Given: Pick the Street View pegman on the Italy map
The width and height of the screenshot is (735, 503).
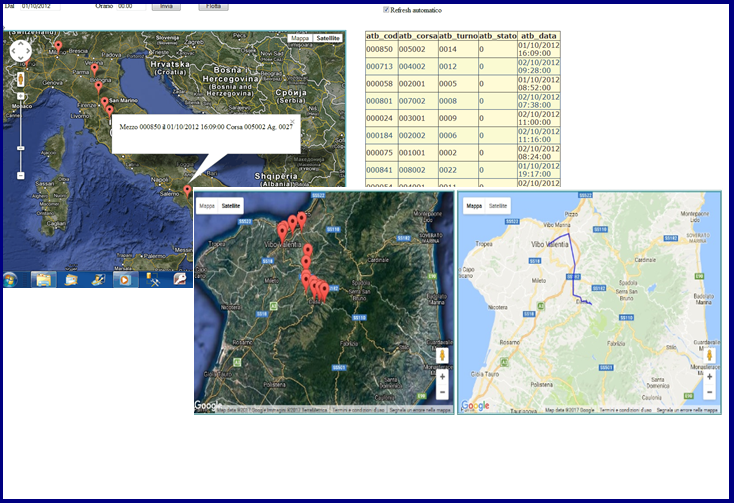Looking at the screenshot, I should coord(21,79).
